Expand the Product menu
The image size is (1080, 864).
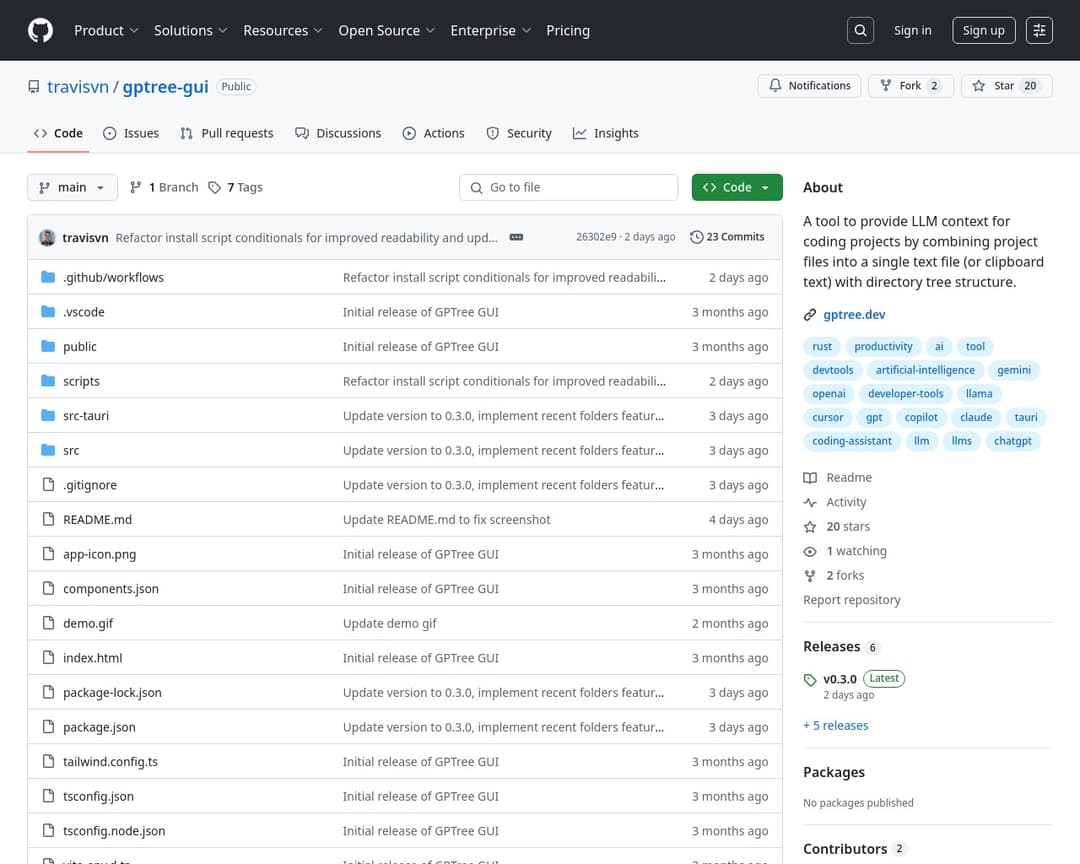tap(106, 30)
